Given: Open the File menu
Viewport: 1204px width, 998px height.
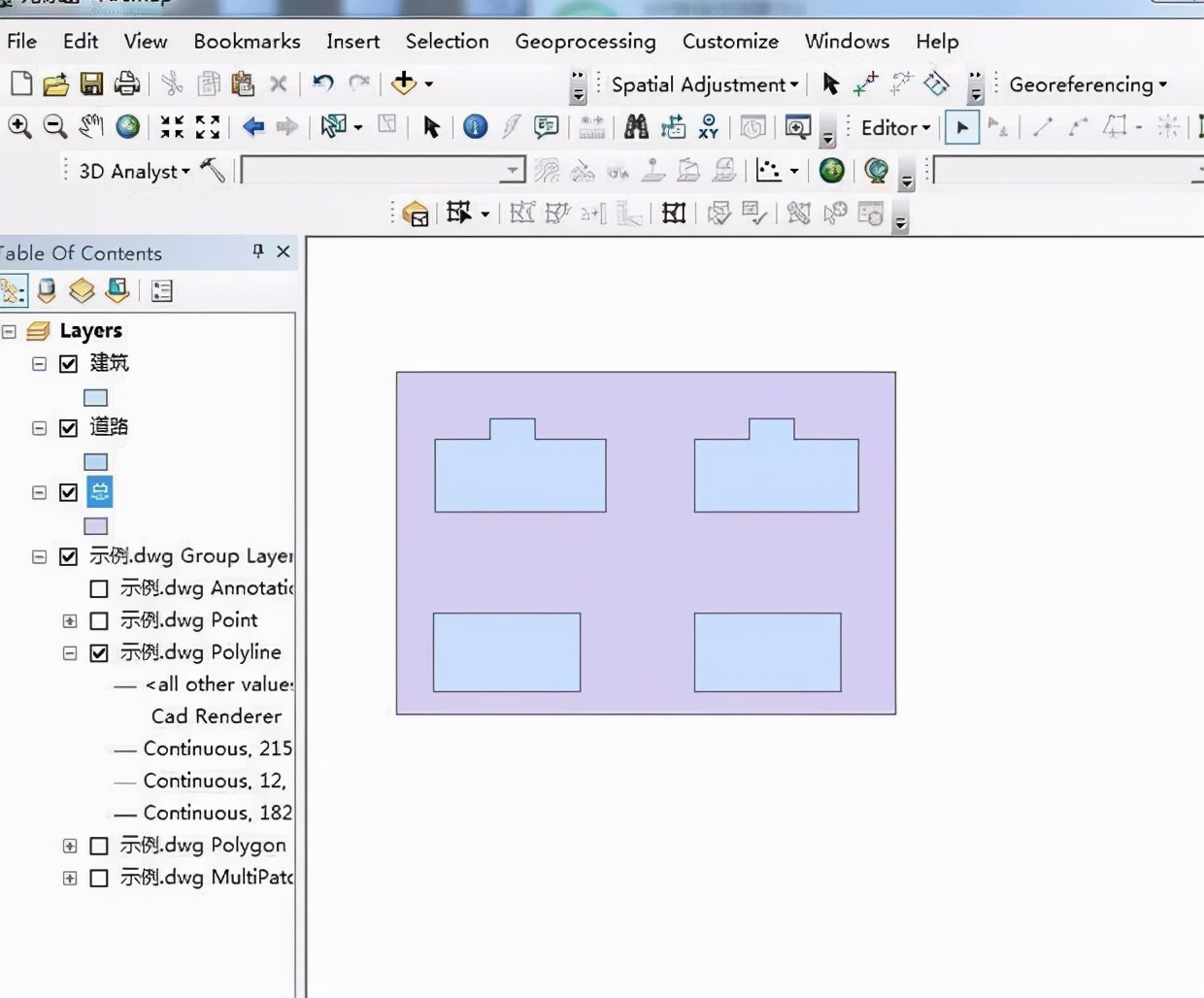Looking at the screenshot, I should coord(21,41).
